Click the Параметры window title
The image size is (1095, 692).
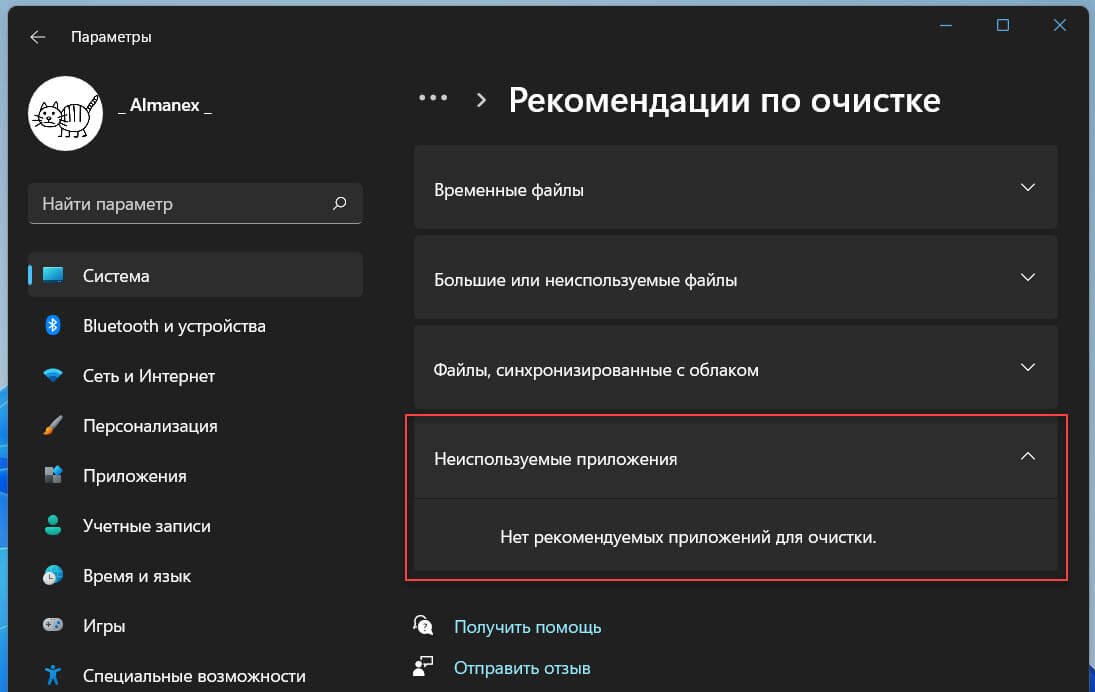[111, 37]
